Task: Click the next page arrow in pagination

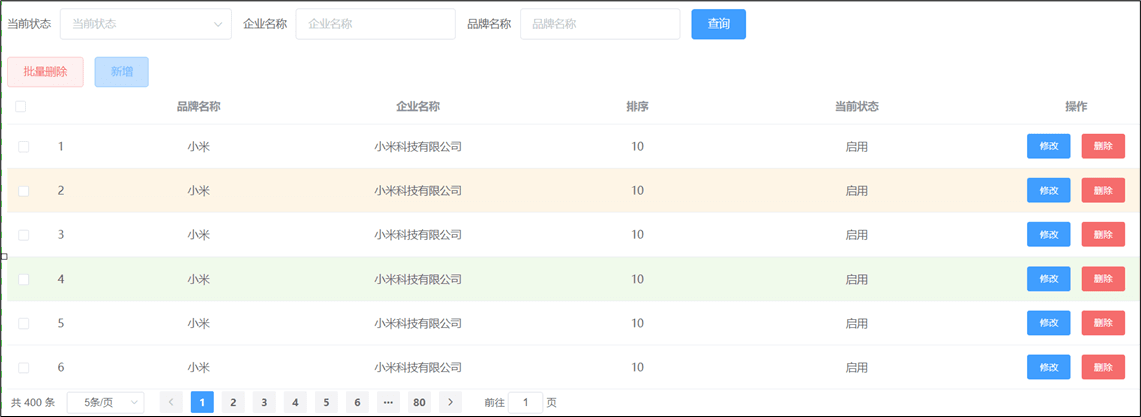Action: 450,402
